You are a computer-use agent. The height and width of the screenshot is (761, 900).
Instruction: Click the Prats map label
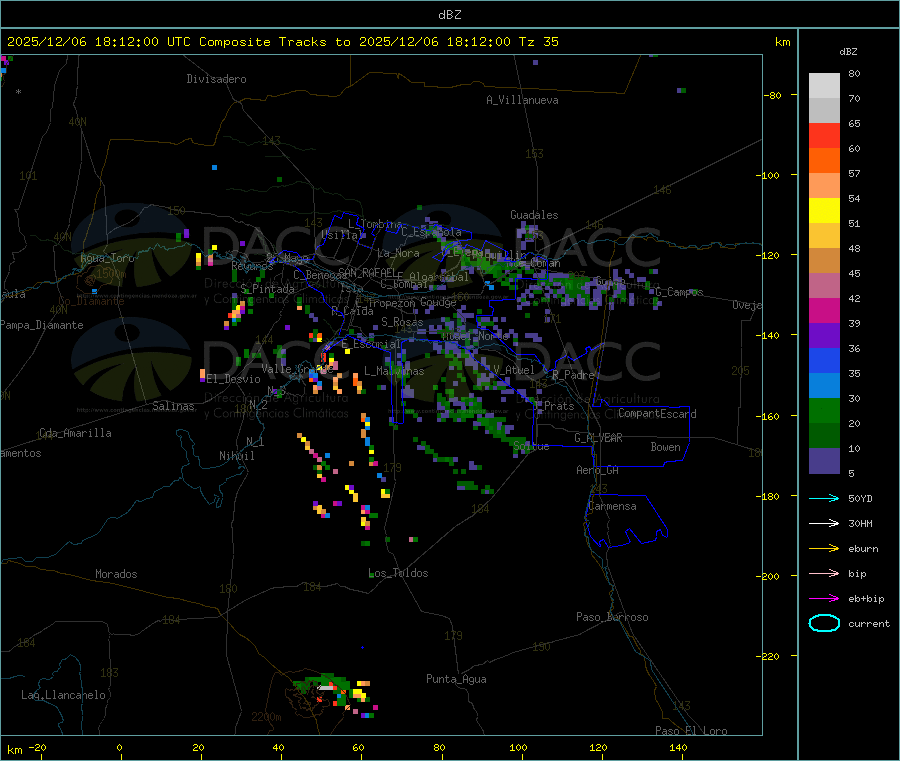pos(559,406)
